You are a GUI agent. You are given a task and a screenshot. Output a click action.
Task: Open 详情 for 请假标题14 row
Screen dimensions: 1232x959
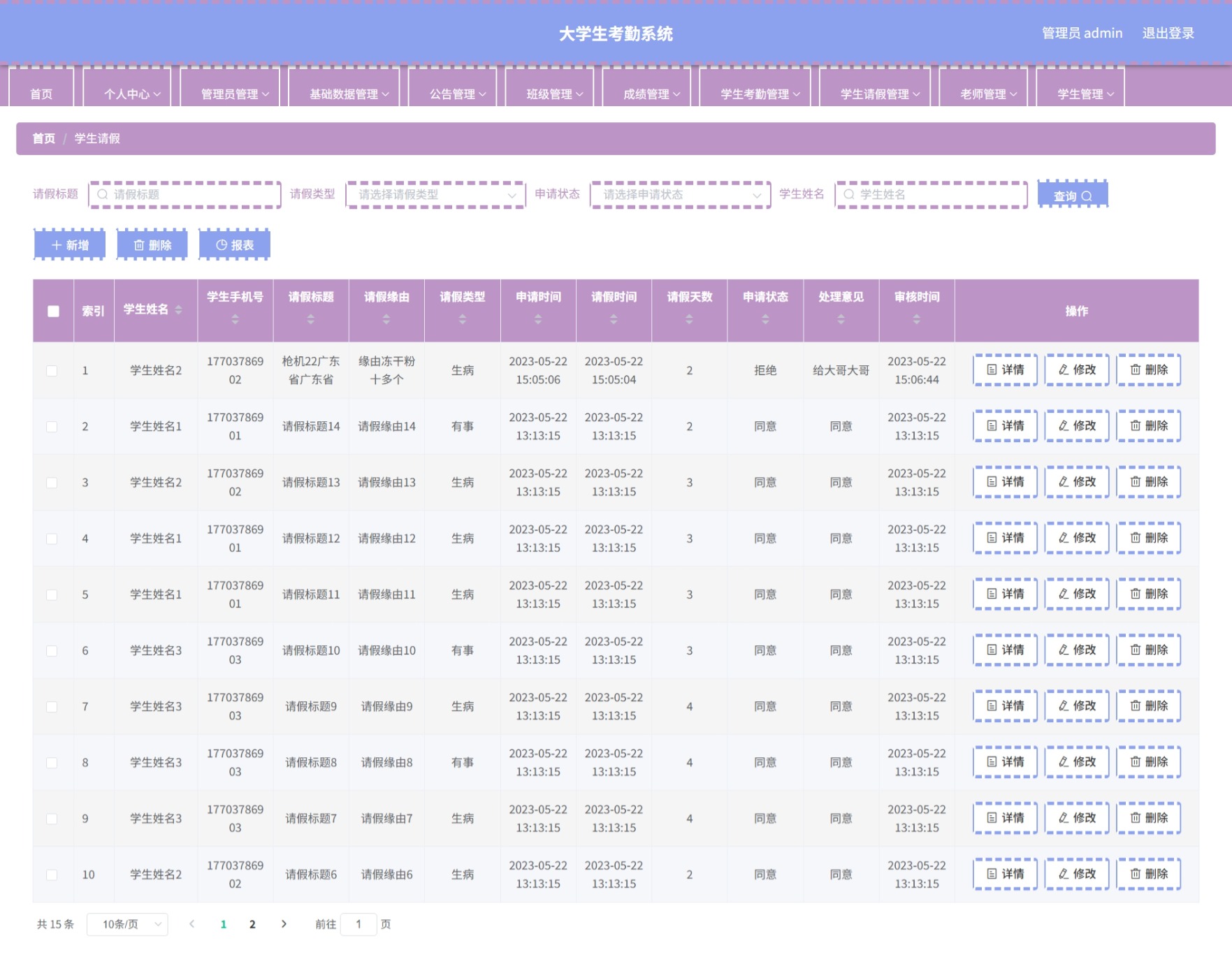point(1006,425)
